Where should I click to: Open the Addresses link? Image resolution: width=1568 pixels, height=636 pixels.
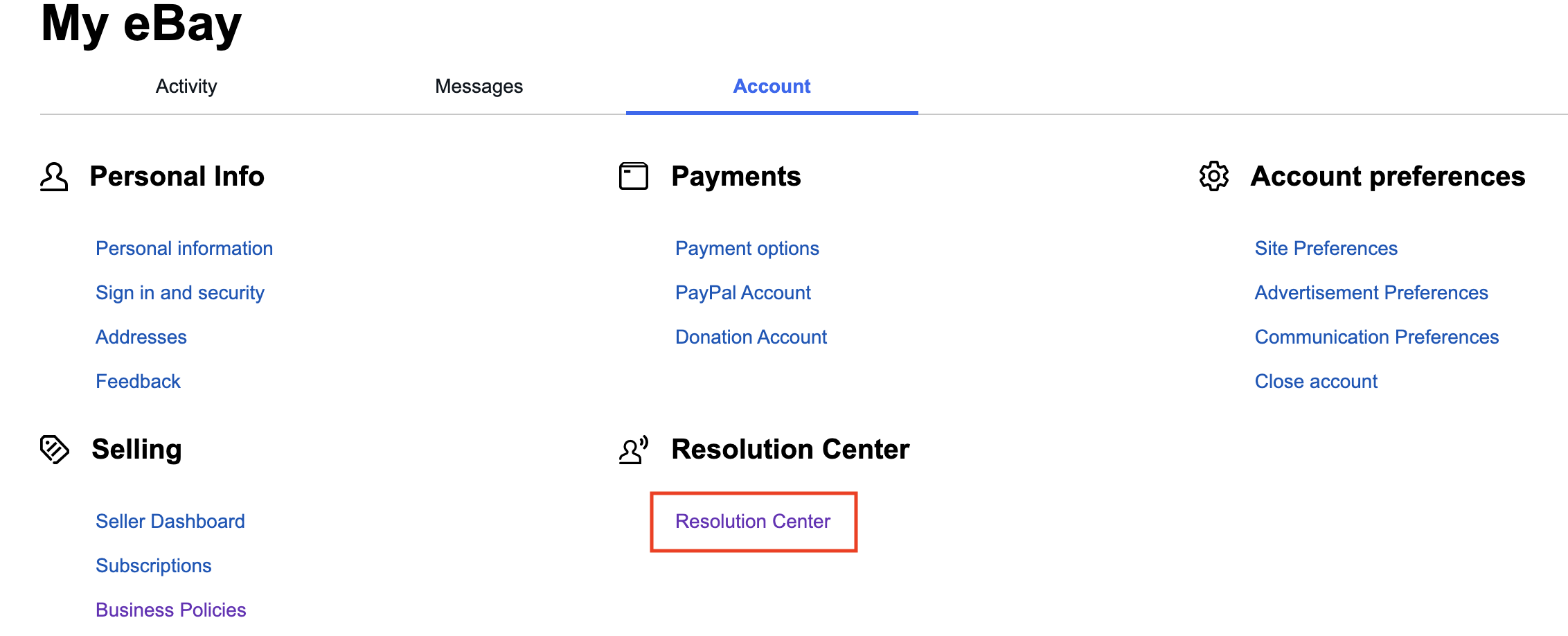[141, 337]
